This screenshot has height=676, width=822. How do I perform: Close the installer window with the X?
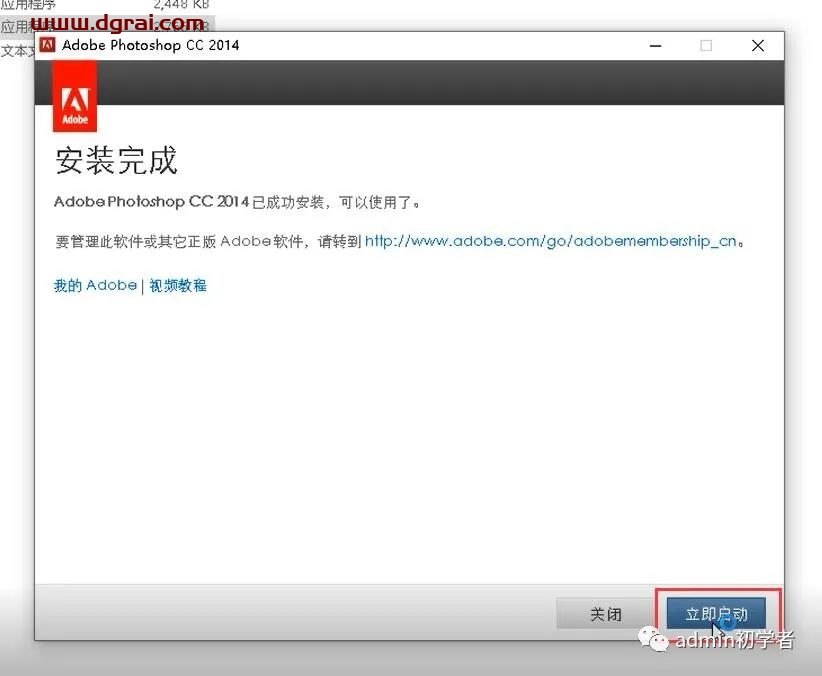(x=758, y=46)
